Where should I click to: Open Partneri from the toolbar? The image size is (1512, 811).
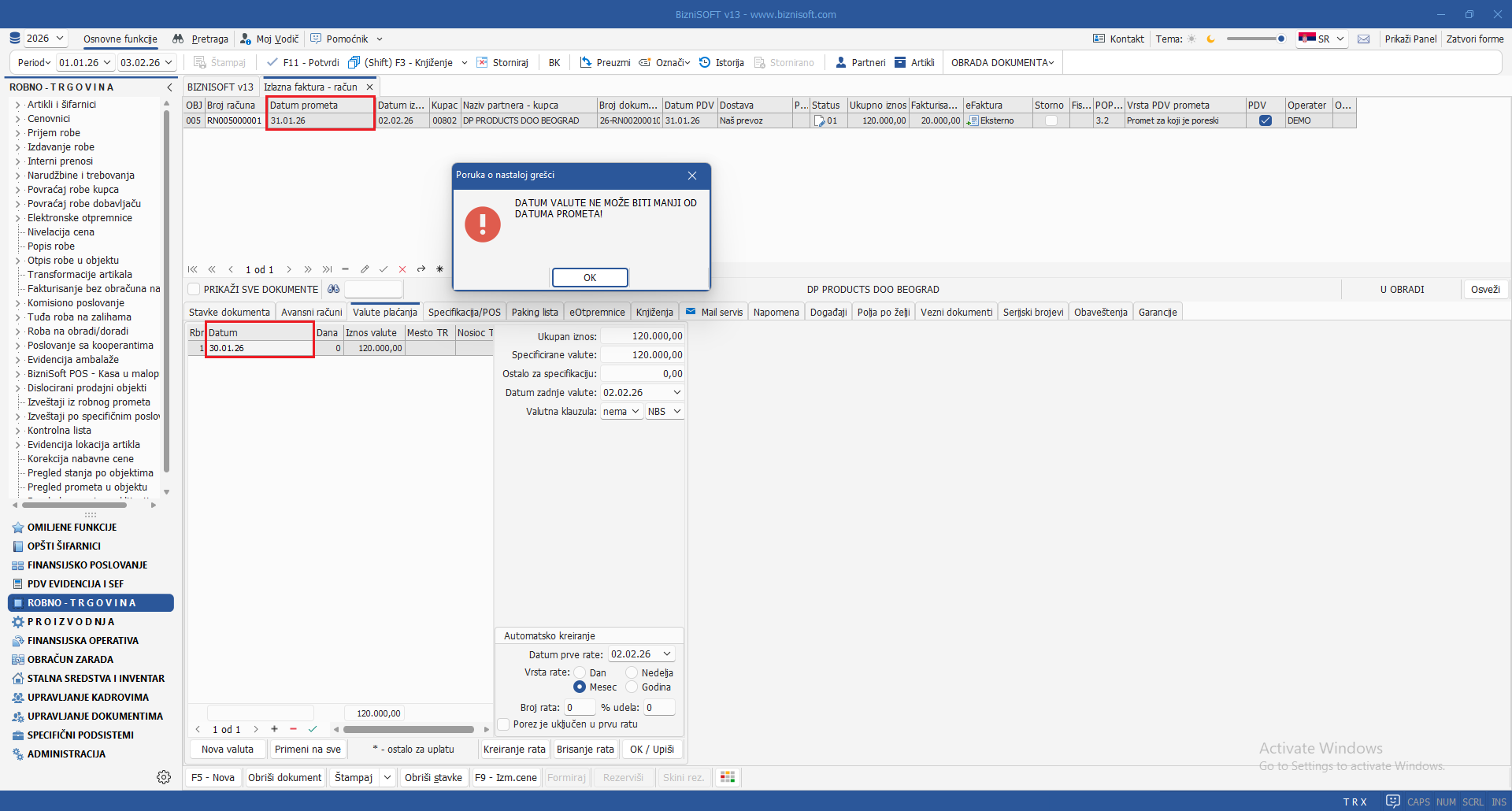pos(841,62)
